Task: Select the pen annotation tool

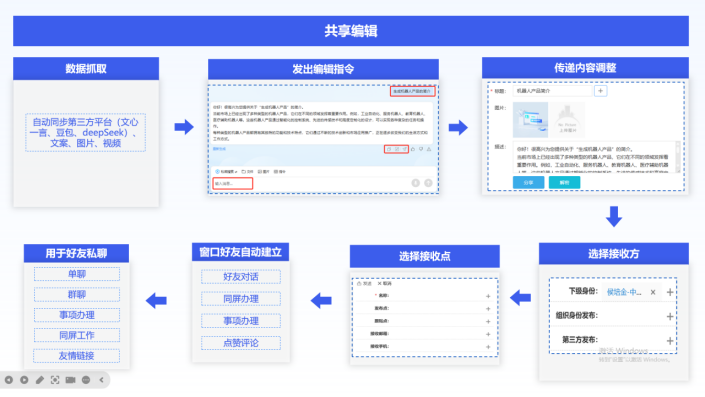Action: (x=40, y=380)
